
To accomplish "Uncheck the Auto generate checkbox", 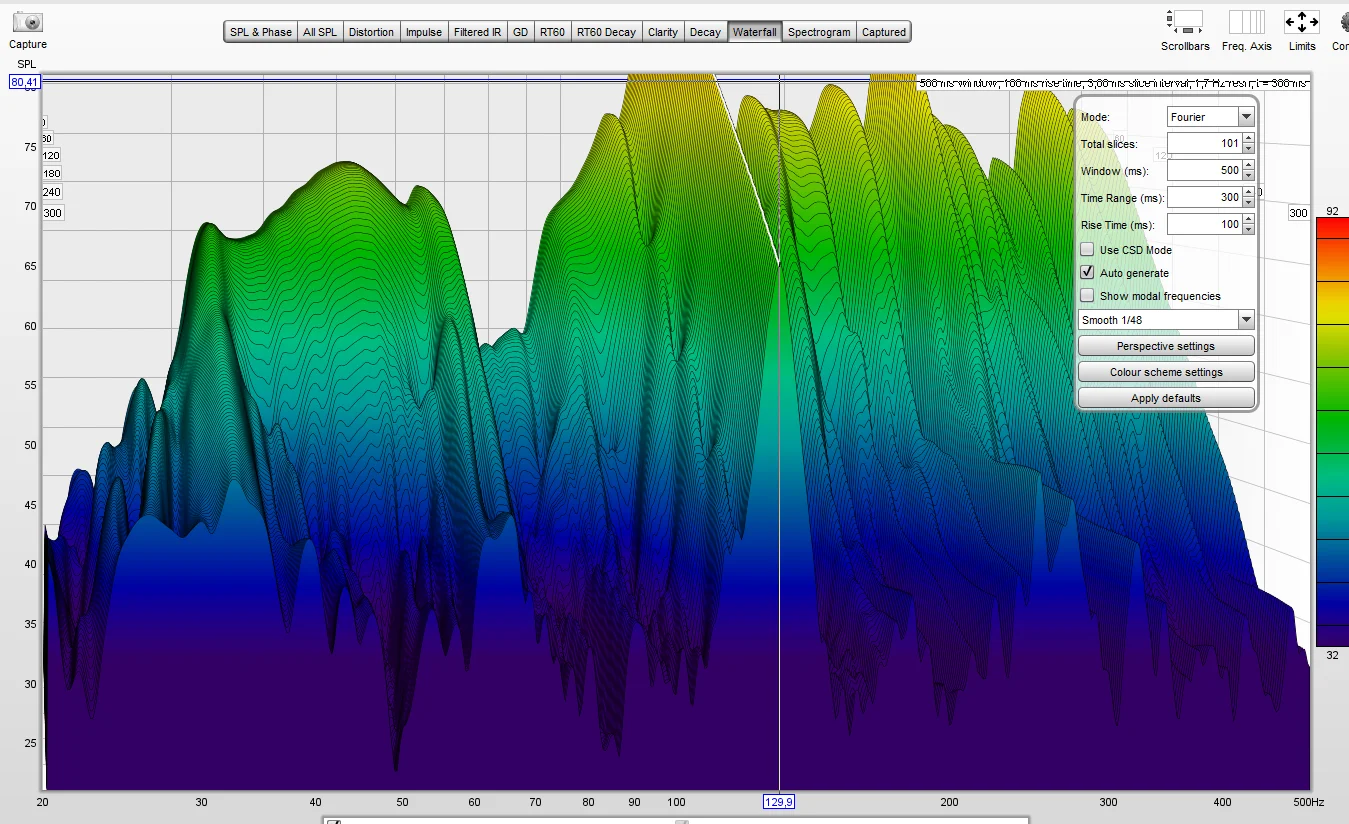I will [1087, 273].
